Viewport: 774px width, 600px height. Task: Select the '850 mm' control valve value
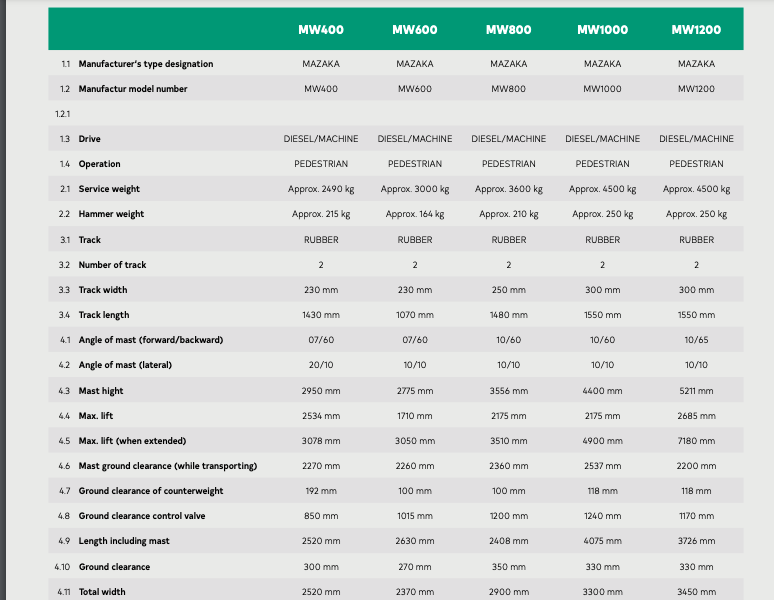click(321, 516)
